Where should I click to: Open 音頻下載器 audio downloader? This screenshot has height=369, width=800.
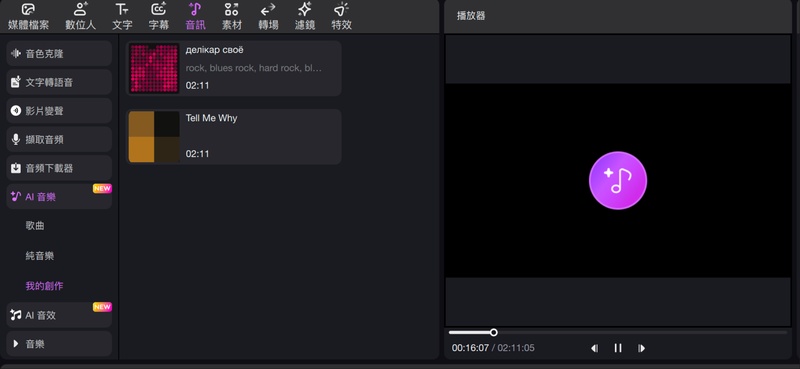click(59, 168)
